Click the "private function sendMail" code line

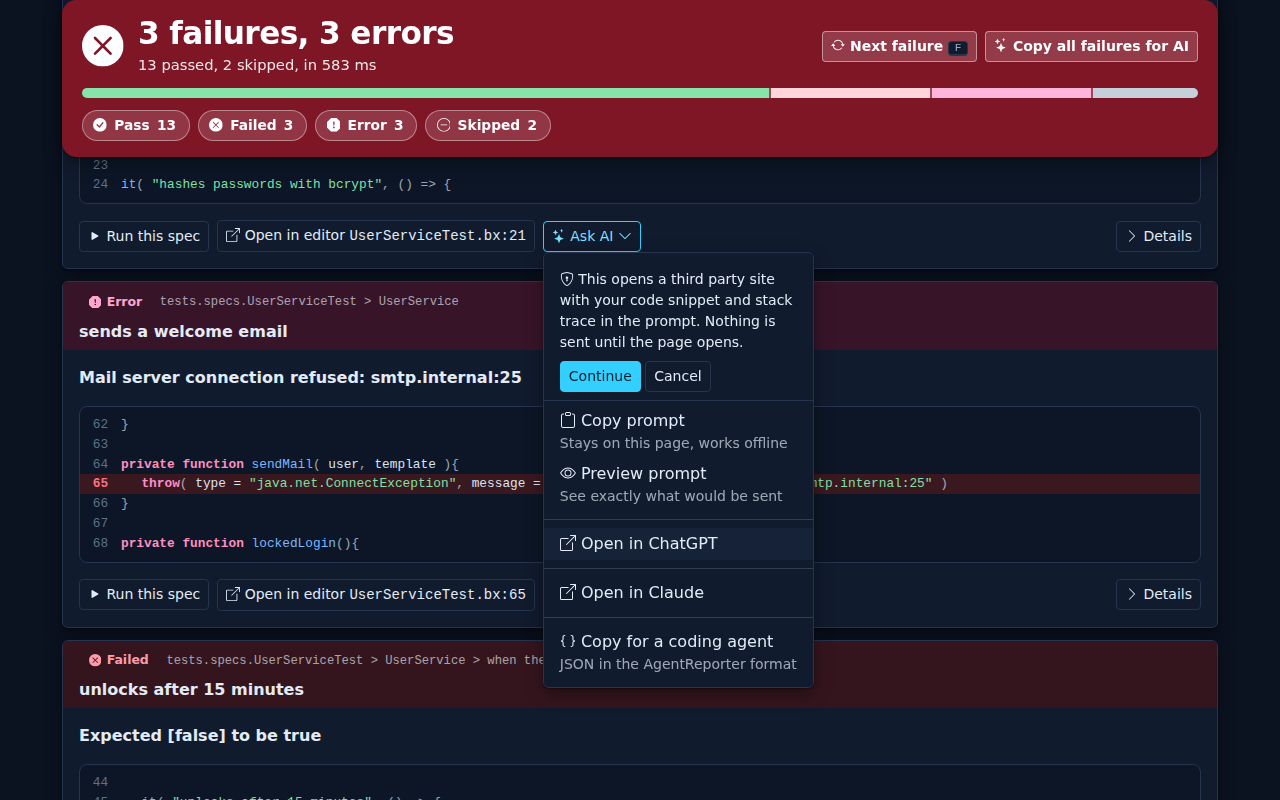[289, 464]
